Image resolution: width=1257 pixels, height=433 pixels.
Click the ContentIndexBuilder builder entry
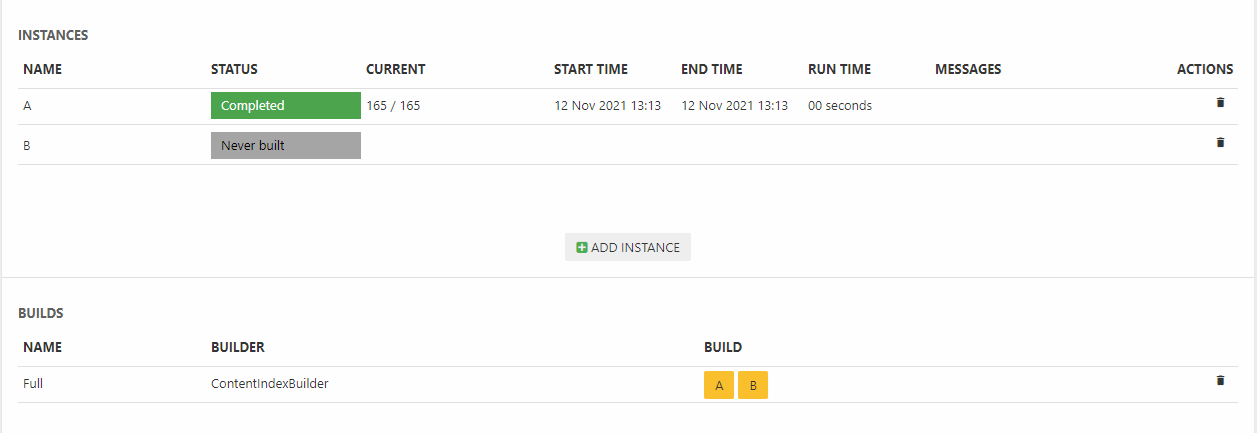click(269, 383)
